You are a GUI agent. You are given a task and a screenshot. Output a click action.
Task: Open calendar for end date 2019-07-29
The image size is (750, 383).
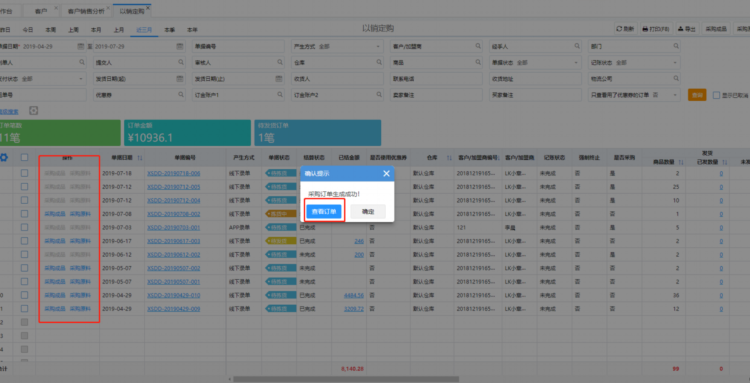click(179, 46)
